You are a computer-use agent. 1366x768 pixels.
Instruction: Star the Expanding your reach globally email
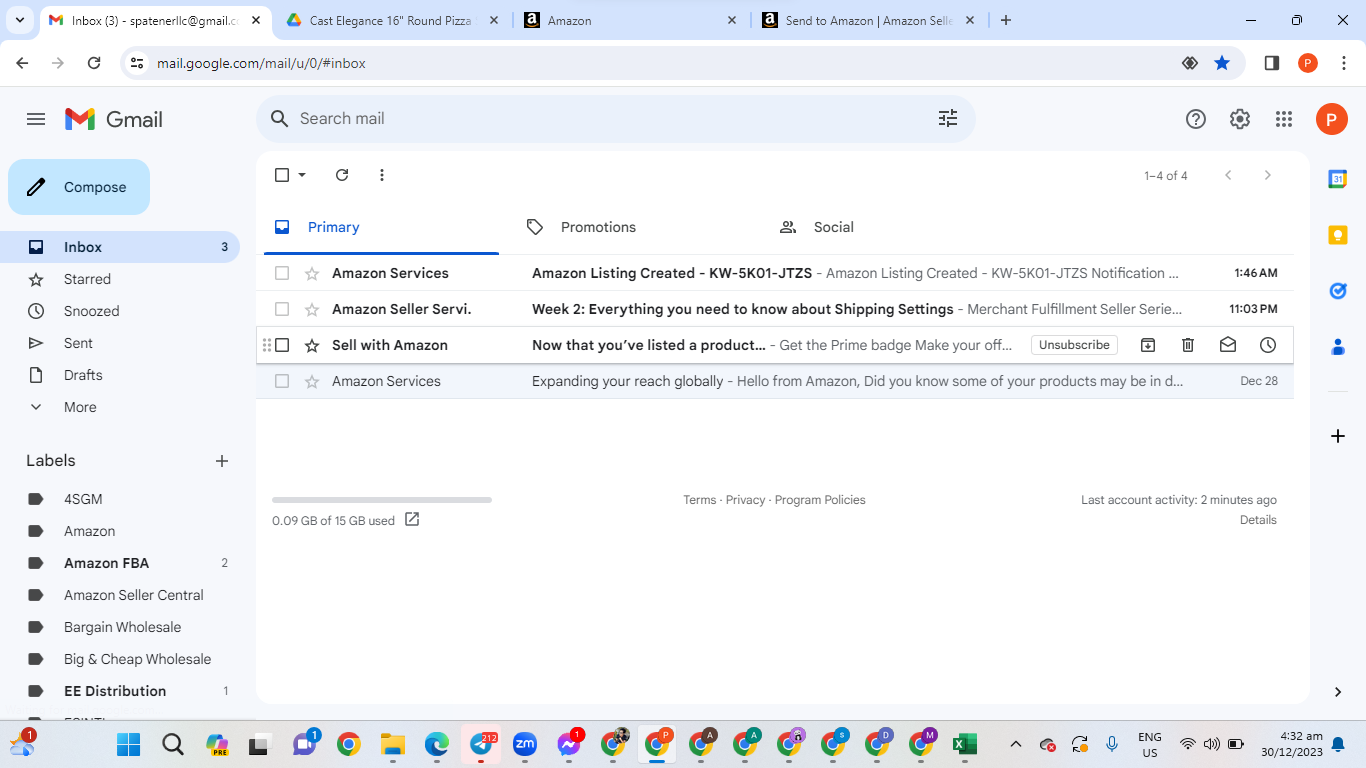[x=312, y=381]
